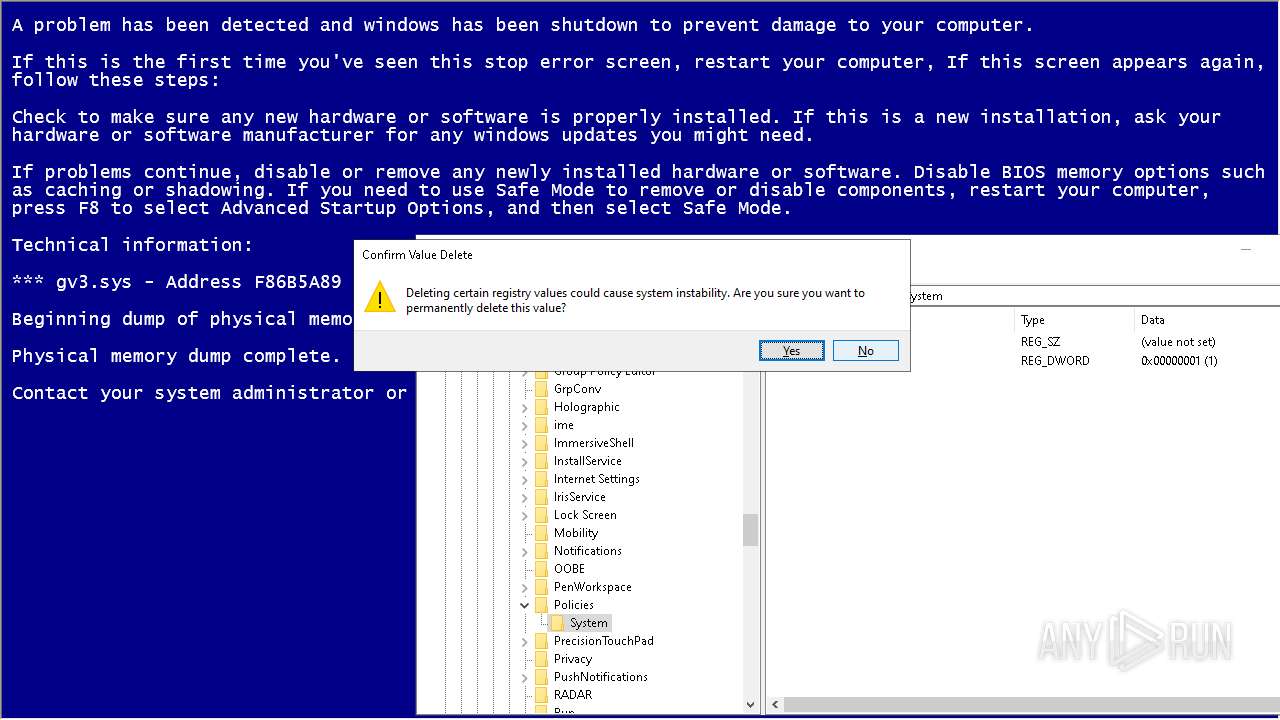Select the Notifications folder icon

(541, 551)
